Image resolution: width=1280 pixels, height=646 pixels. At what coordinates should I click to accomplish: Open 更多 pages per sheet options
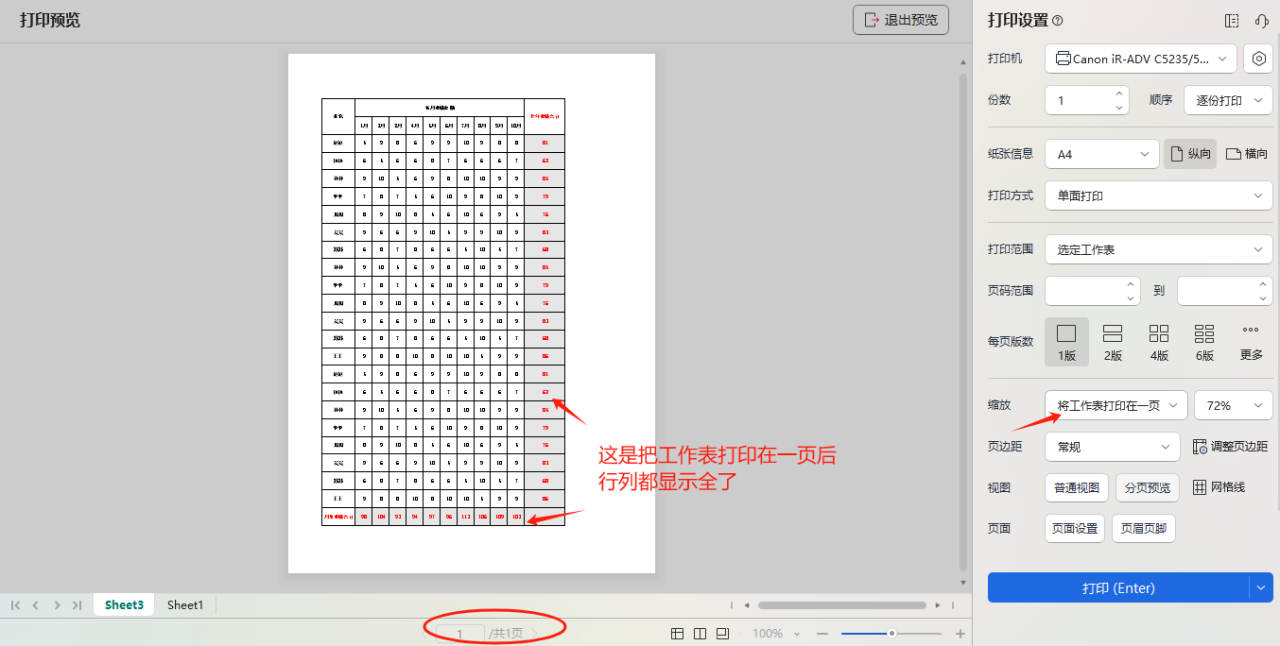1251,341
